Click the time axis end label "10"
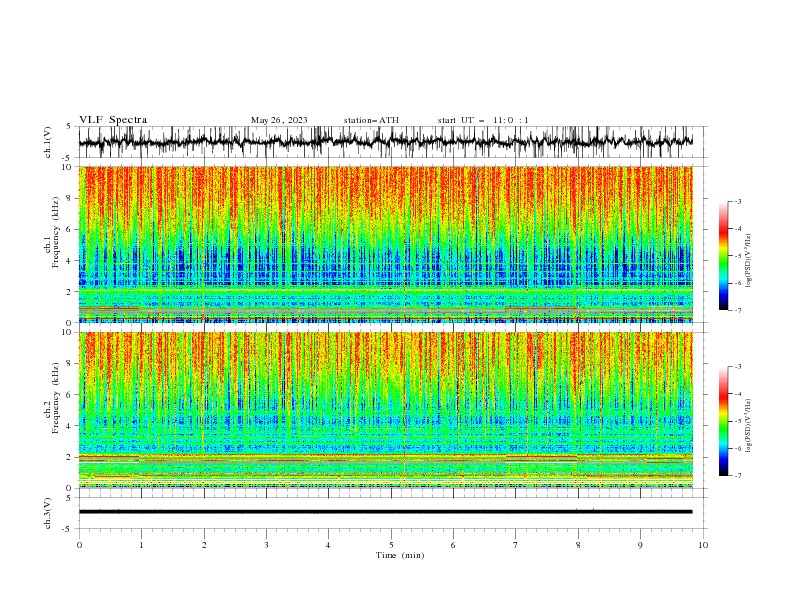Image resolution: width=792 pixels, height=612 pixels. coord(703,545)
